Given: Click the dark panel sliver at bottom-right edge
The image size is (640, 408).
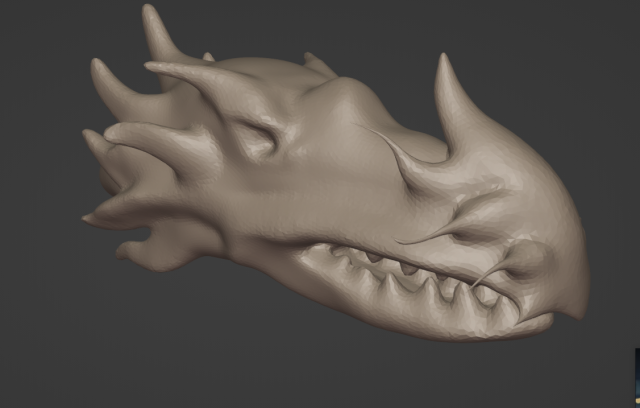Looking at the screenshot, I should [636, 375].
